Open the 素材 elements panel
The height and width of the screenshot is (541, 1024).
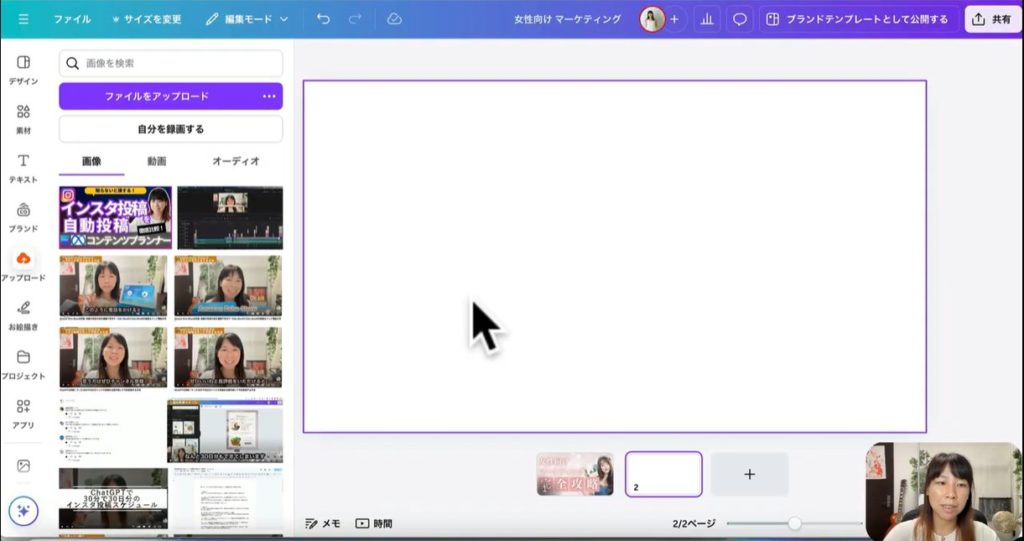(23, 118)
